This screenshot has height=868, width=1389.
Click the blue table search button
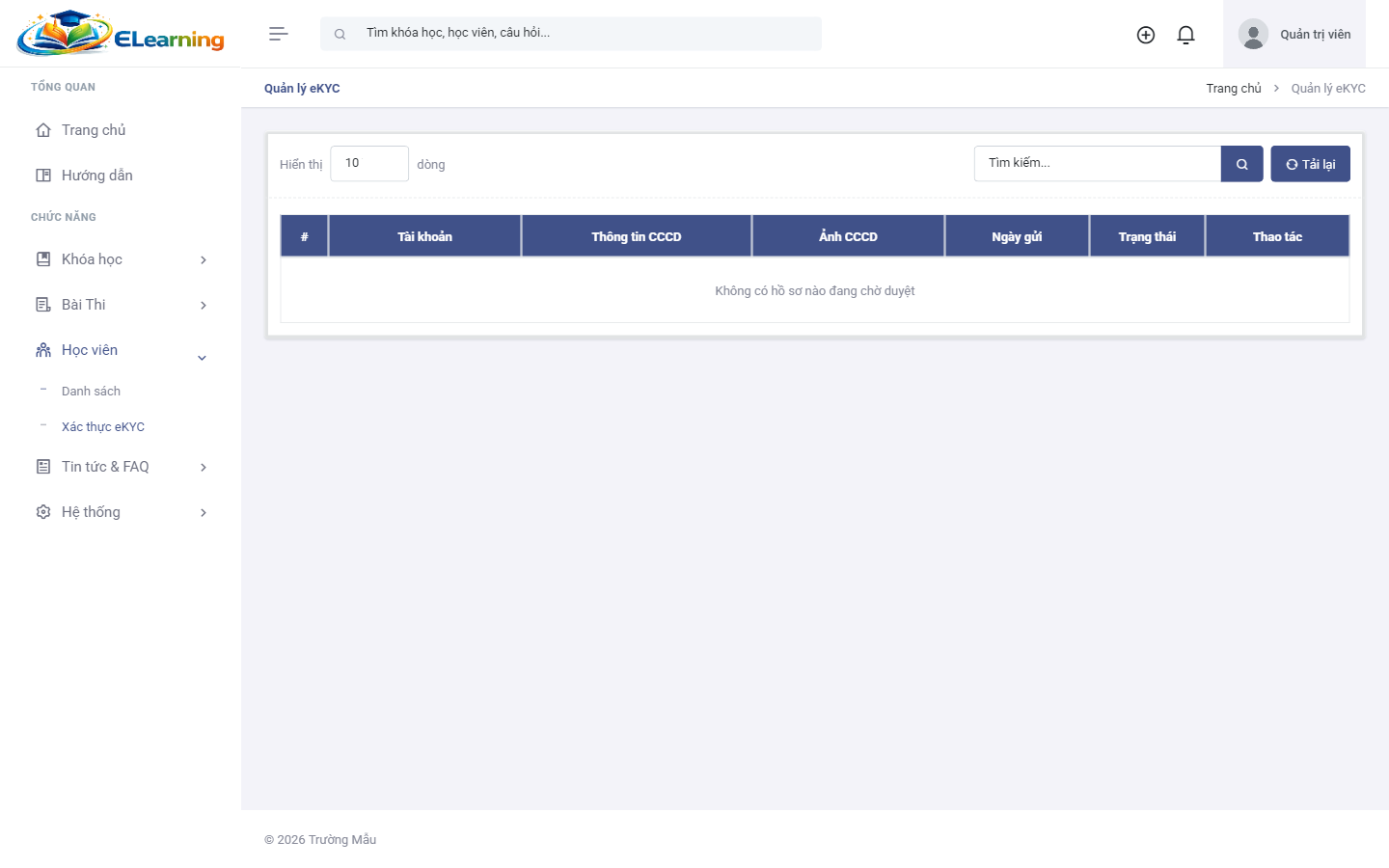click(1242, 164)
